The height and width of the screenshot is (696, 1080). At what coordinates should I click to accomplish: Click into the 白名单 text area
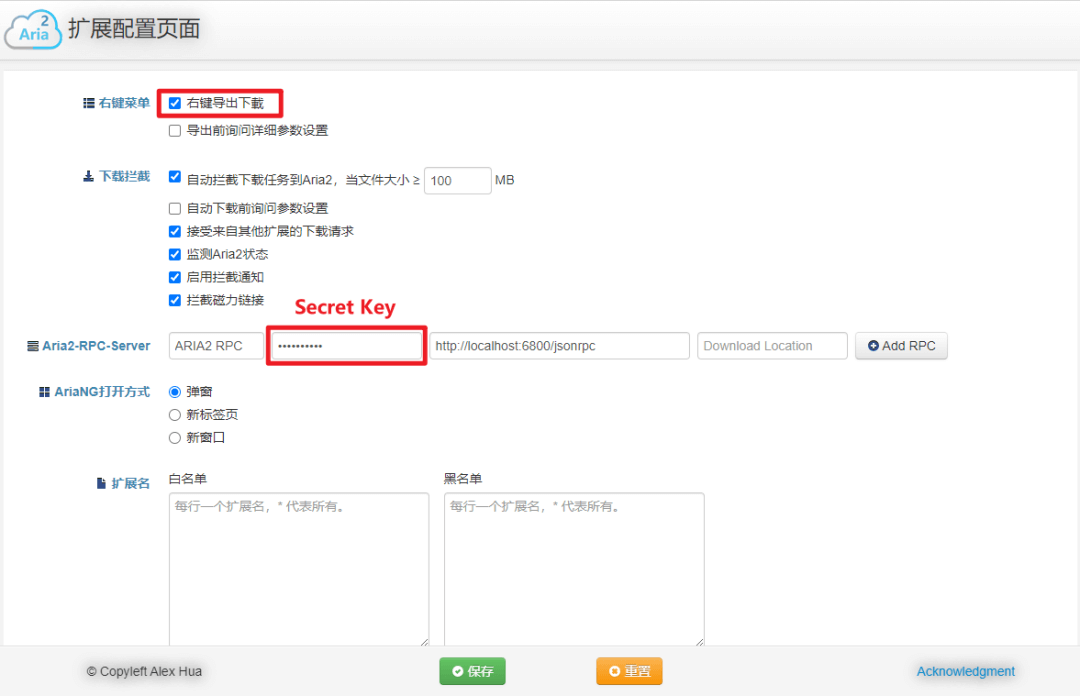tap(298, 568)
